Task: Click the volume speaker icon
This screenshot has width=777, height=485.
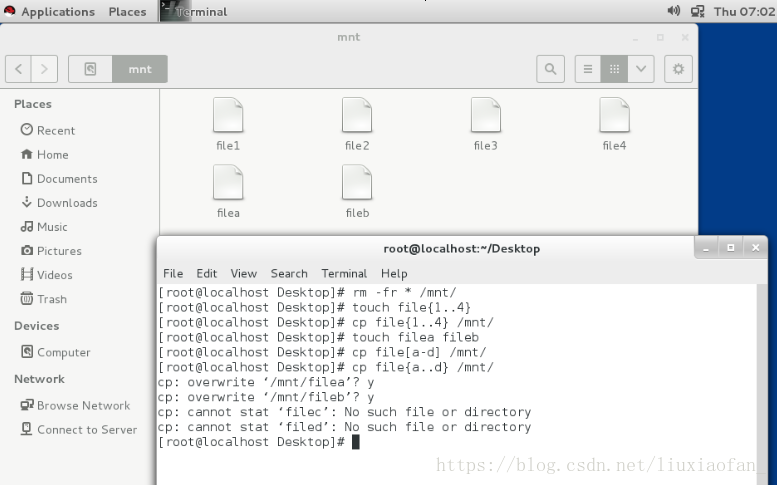Action: (x=673, y=10)
